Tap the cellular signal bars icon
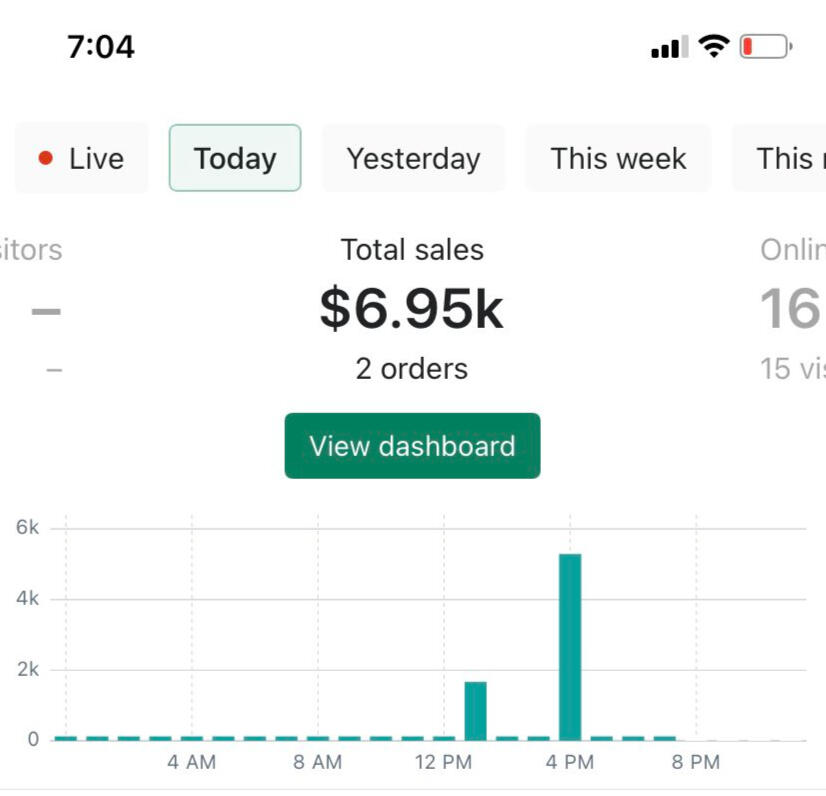Screen dimensions: 826x796 (669, 47)
